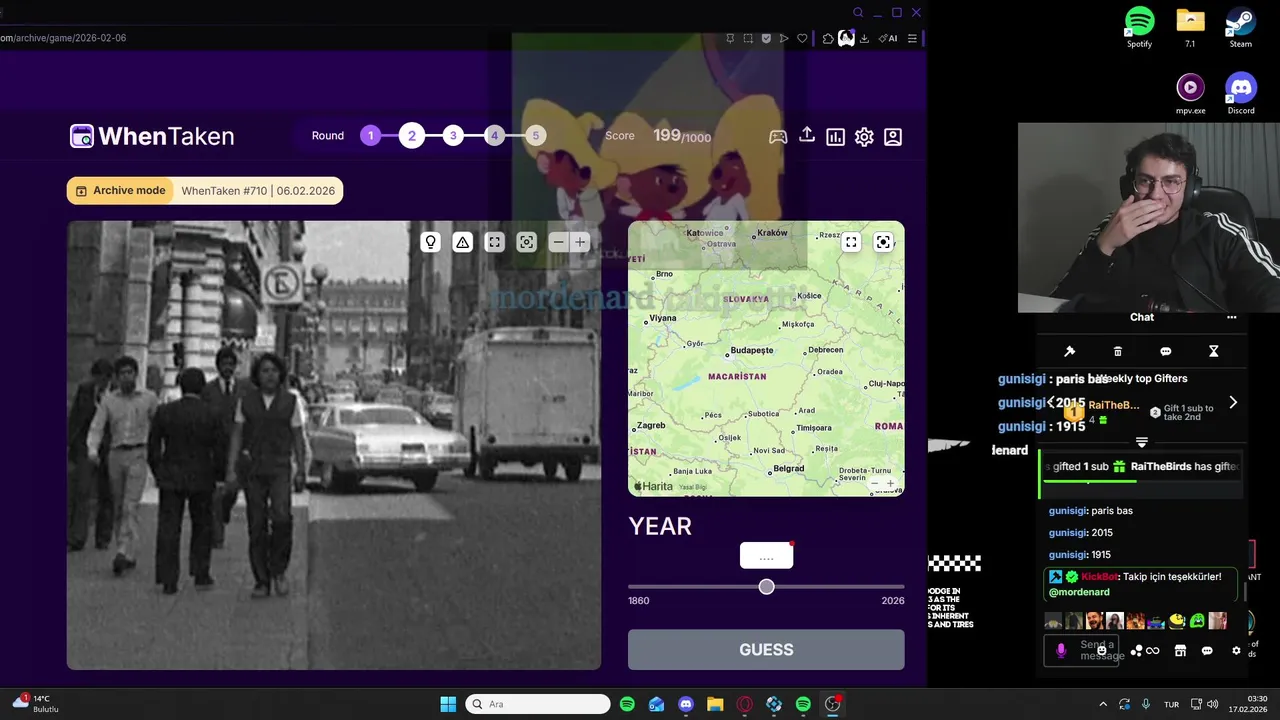Click the WhenTaken #710 date label

[x=258, y=191]
